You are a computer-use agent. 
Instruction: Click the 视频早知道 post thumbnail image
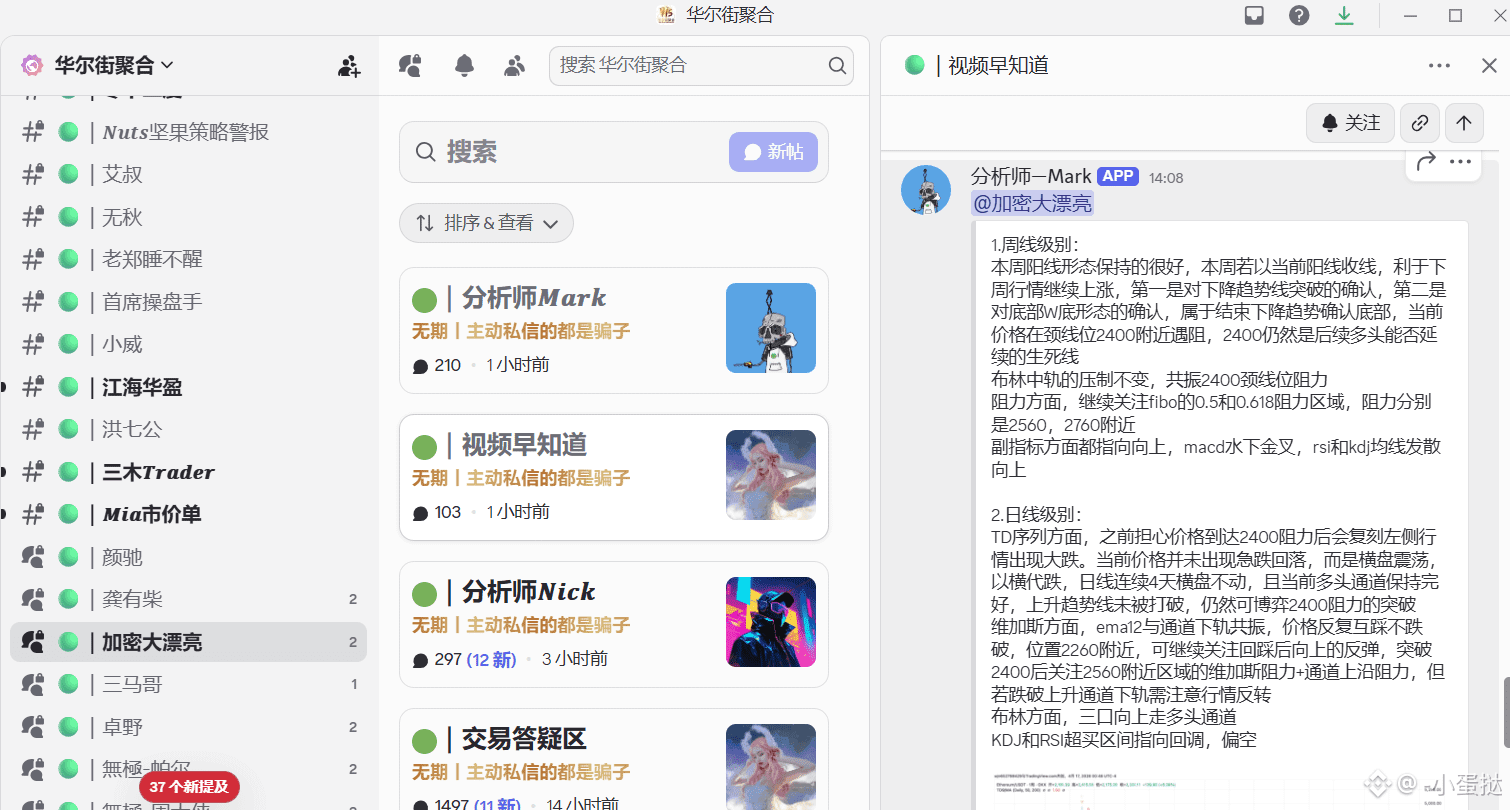pos(771,475)
